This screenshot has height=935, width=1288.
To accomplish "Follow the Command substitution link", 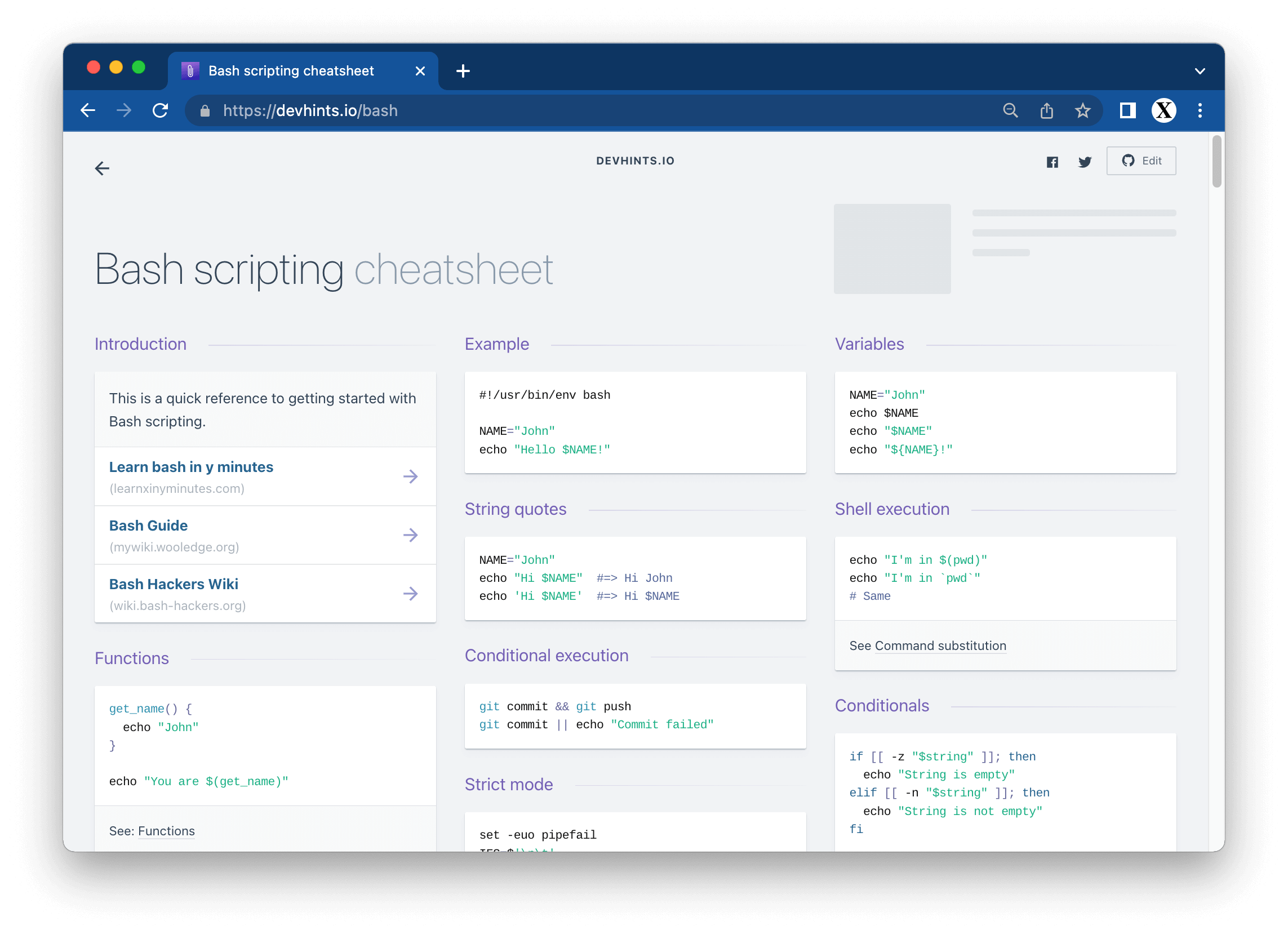I will point(940,645).
